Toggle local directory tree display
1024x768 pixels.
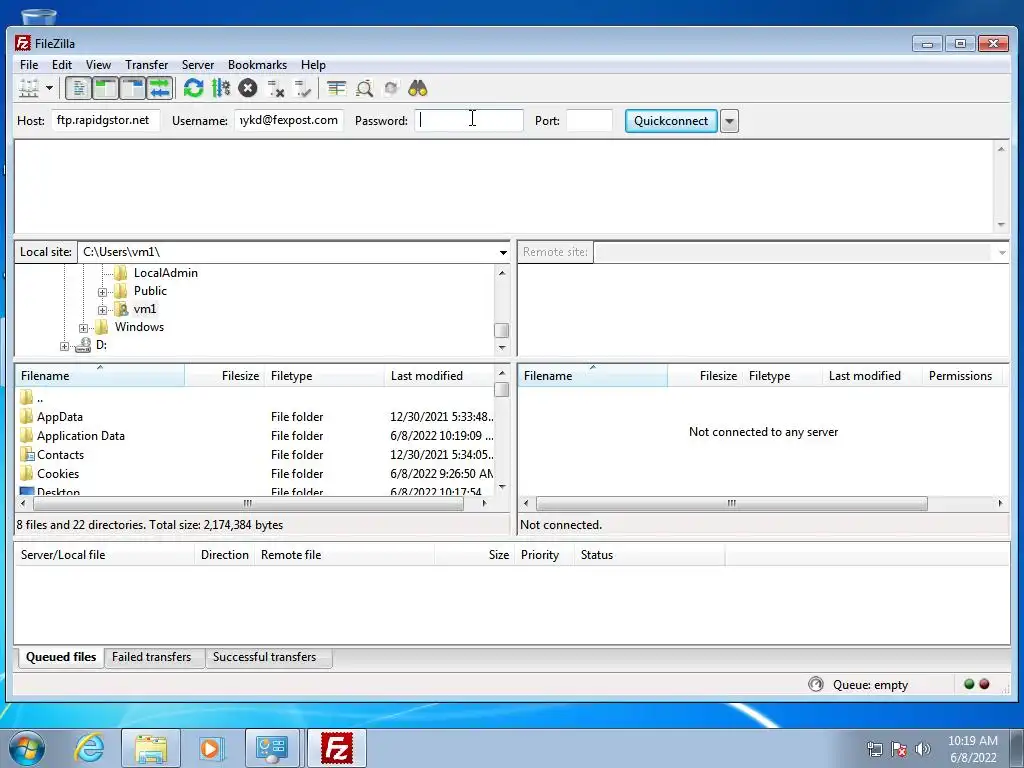105,88
